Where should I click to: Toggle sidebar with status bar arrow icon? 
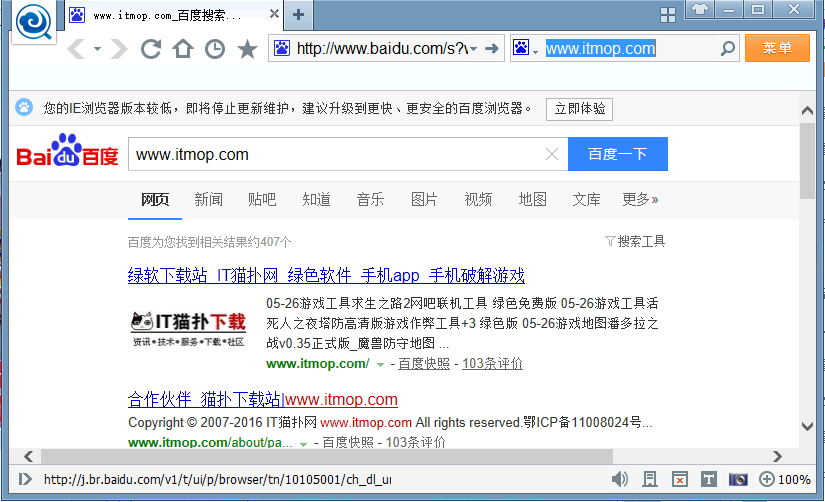tap(25, 479)
